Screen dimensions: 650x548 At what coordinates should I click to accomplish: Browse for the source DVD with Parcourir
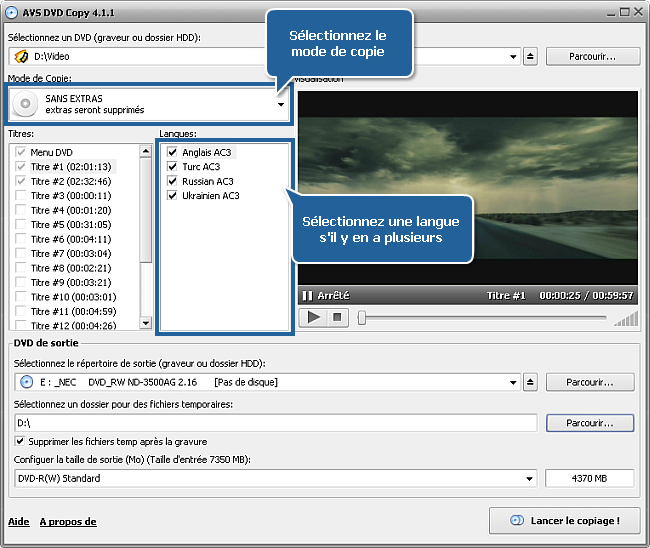click(593, 56)
